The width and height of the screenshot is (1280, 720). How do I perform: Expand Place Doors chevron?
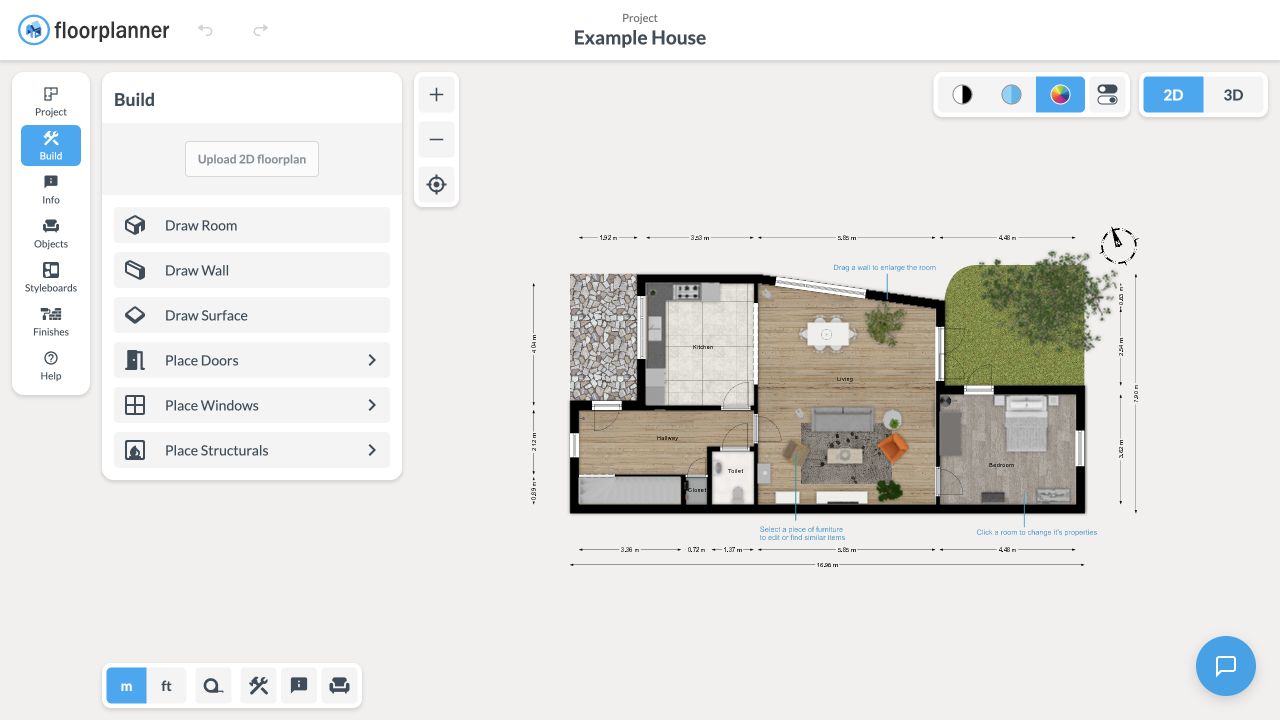[372, 360]
